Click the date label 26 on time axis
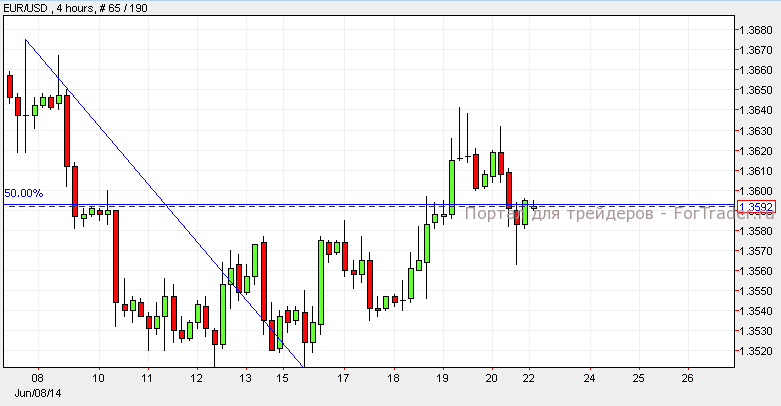Viewport: 781px width, 406px height. click(x=688, y=378)
